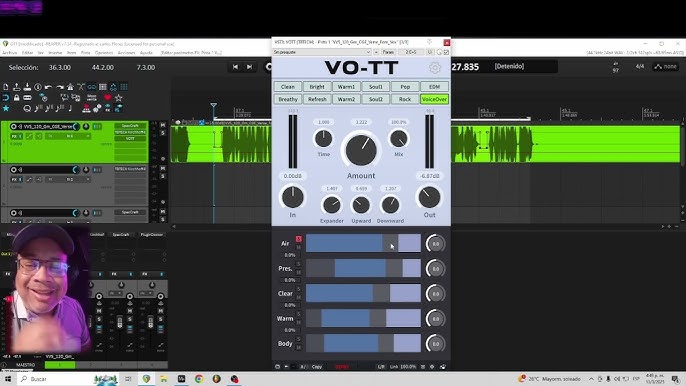
Task: Click record-arm circle on first track
Action: [14, 126]
